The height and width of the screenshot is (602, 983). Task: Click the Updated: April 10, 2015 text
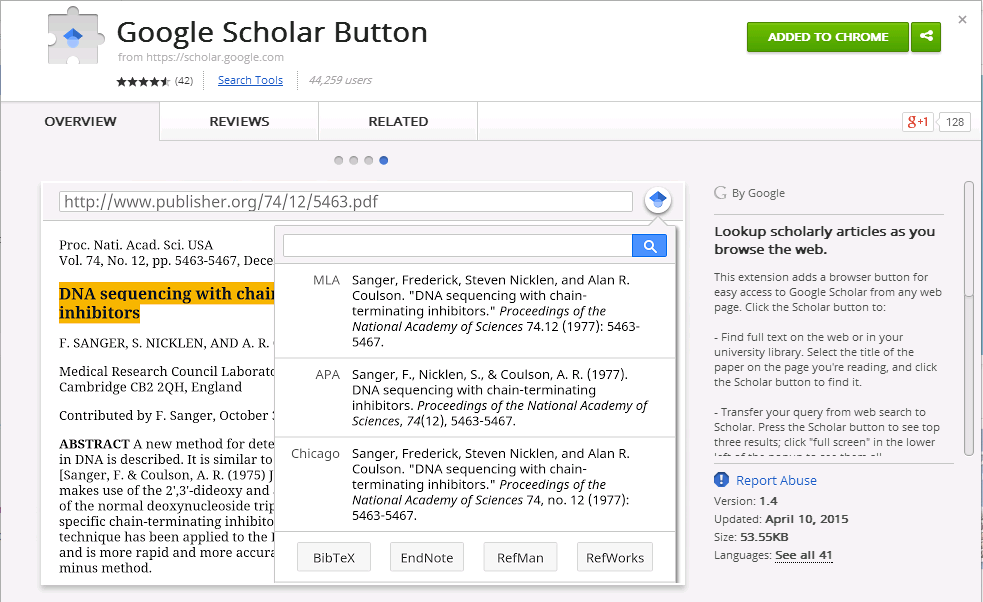(781, 519)
